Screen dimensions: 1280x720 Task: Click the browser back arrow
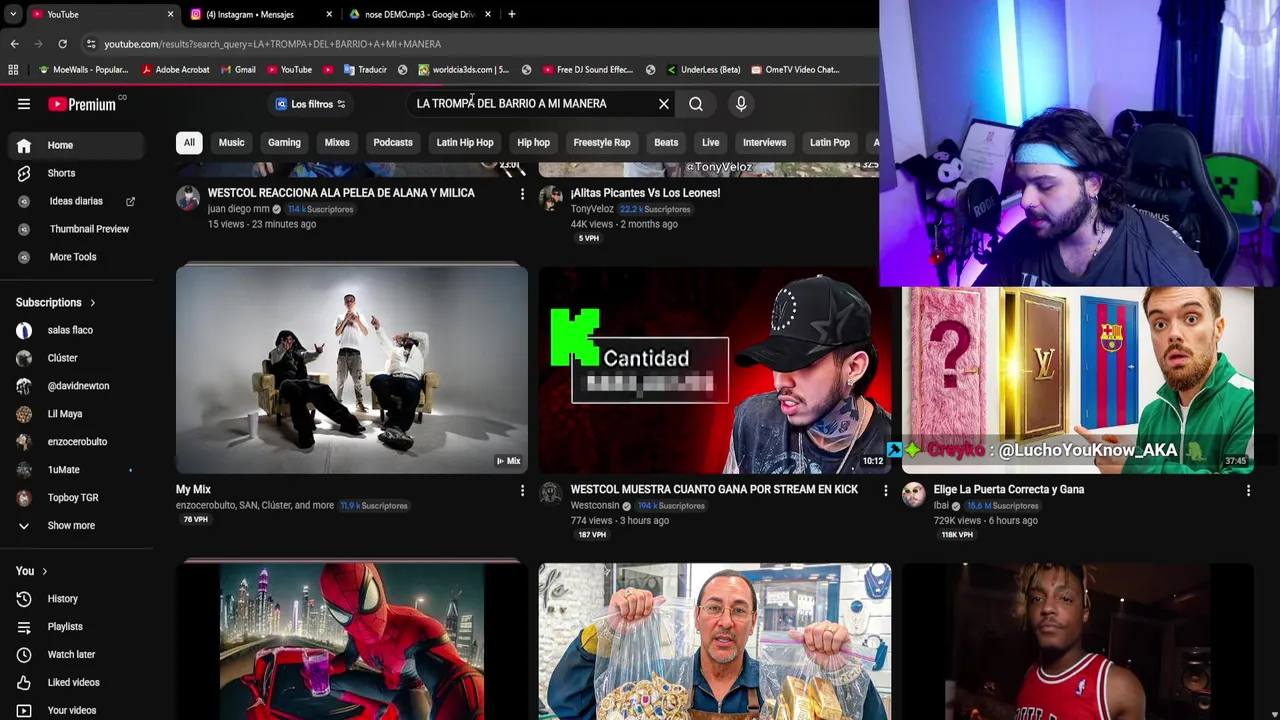click(x=14, y=44)
